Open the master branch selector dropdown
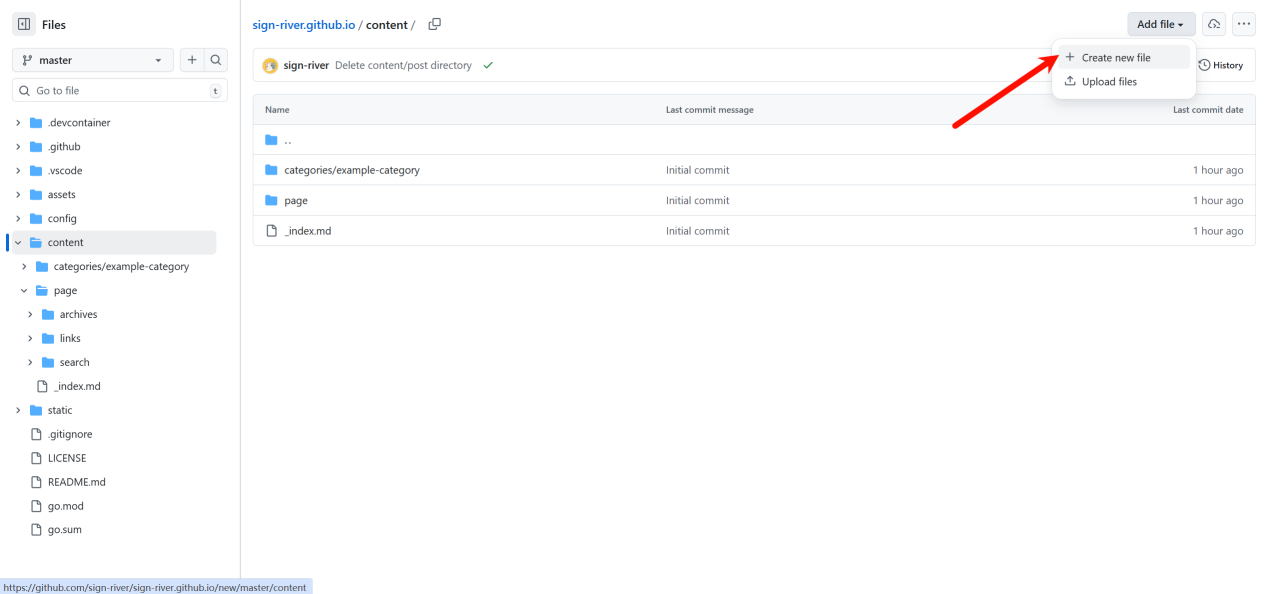1268x594 pixels. pyautogui.click(x=93, y=60)
